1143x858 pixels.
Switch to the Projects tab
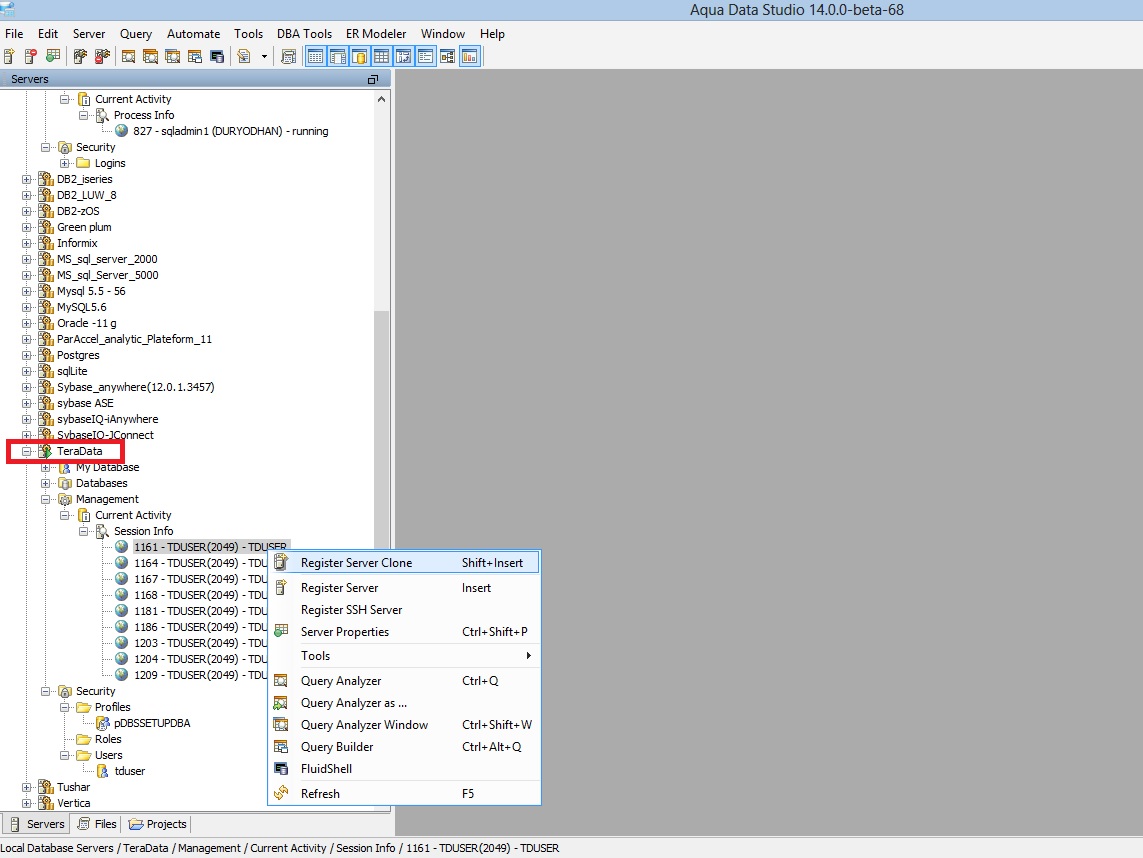tap(158, 824)
